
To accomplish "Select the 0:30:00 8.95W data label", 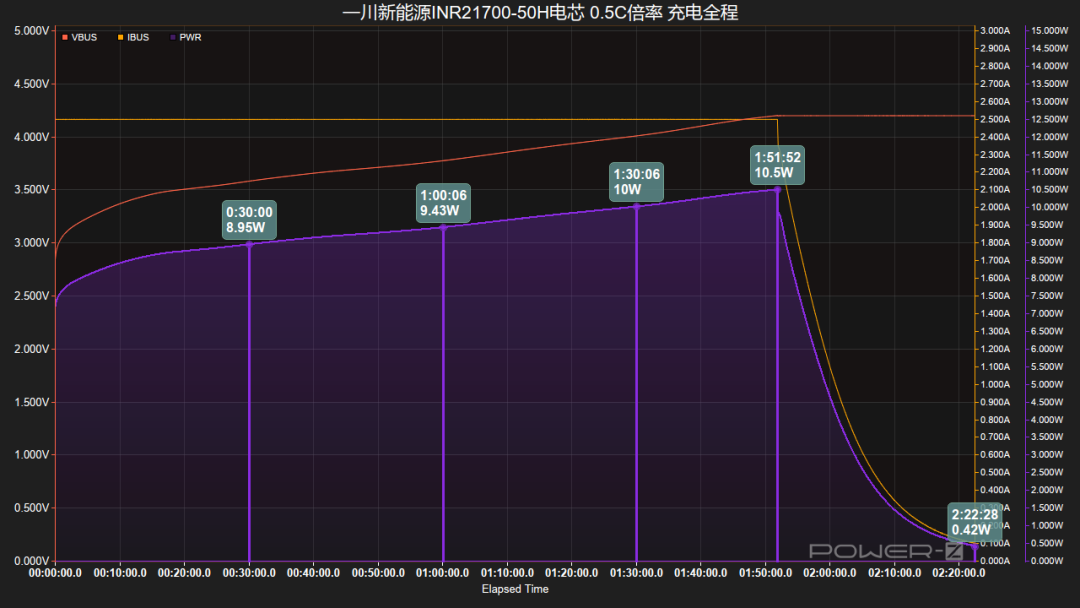I will point(249,220).
